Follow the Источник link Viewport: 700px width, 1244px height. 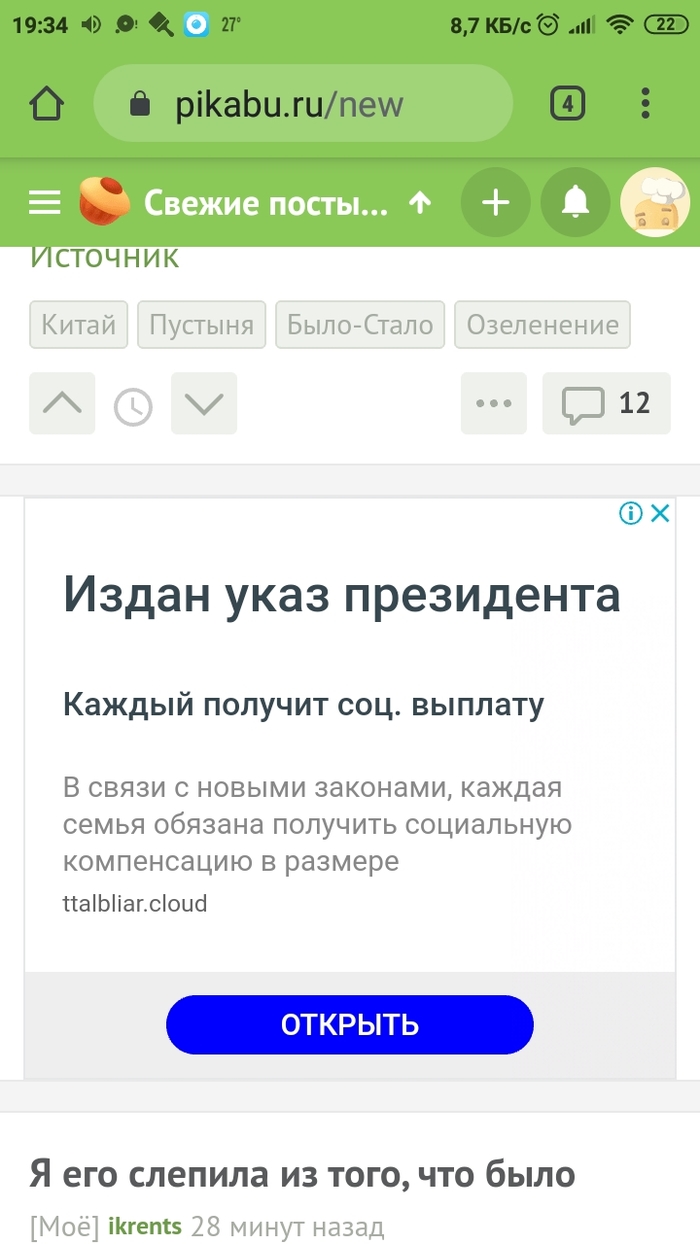pos(104,258)
